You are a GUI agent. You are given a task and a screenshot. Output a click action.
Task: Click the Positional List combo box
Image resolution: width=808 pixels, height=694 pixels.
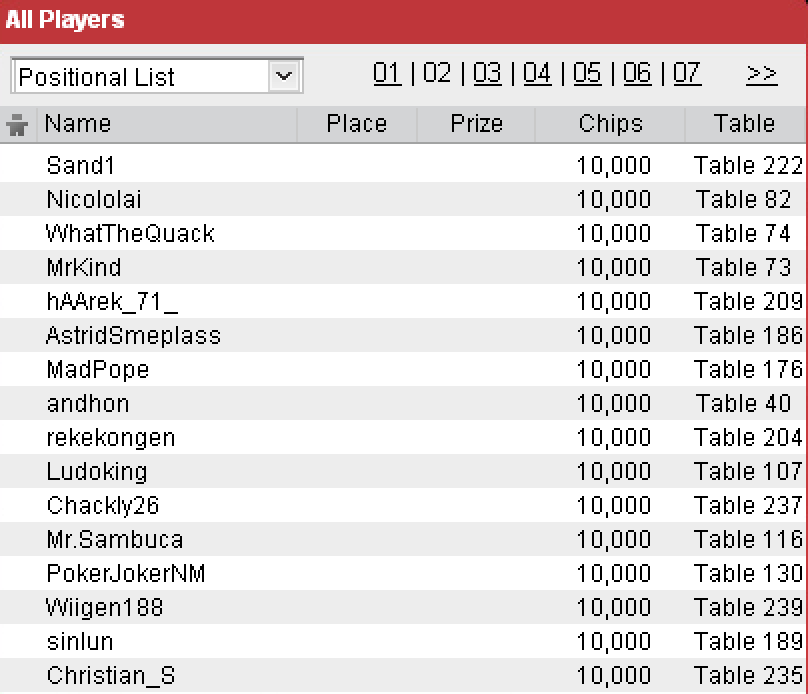click(x=157, y=76)
